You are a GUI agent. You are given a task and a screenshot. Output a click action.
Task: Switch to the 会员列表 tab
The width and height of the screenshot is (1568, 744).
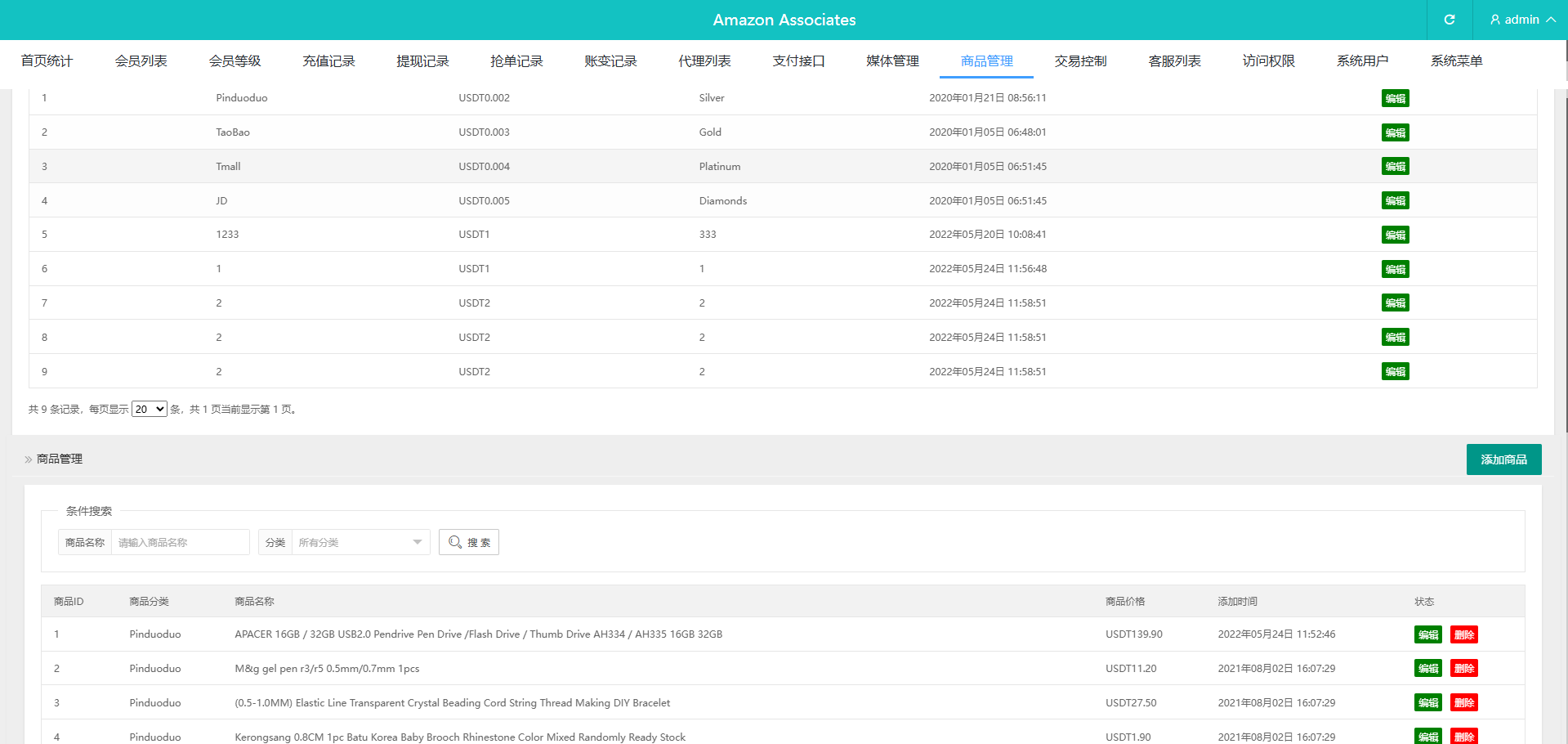(x=141, y=61)
